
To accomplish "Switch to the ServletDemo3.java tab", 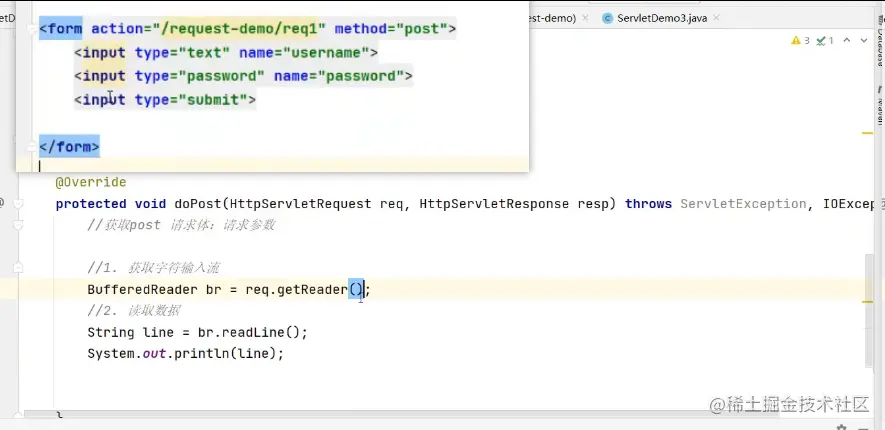I will click(x=661, y=18).
